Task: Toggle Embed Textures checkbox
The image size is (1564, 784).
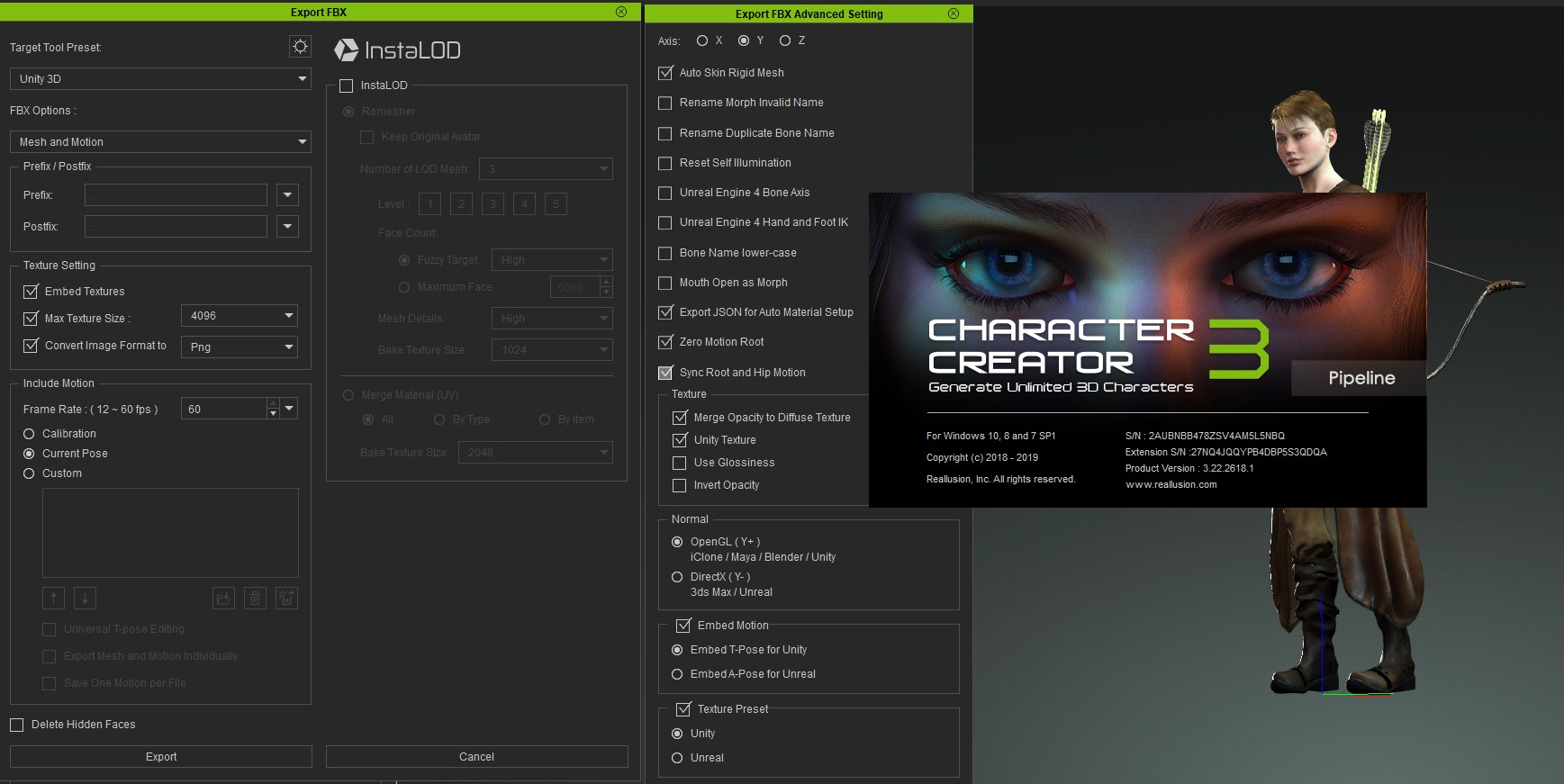Action: tap(31, 292)
